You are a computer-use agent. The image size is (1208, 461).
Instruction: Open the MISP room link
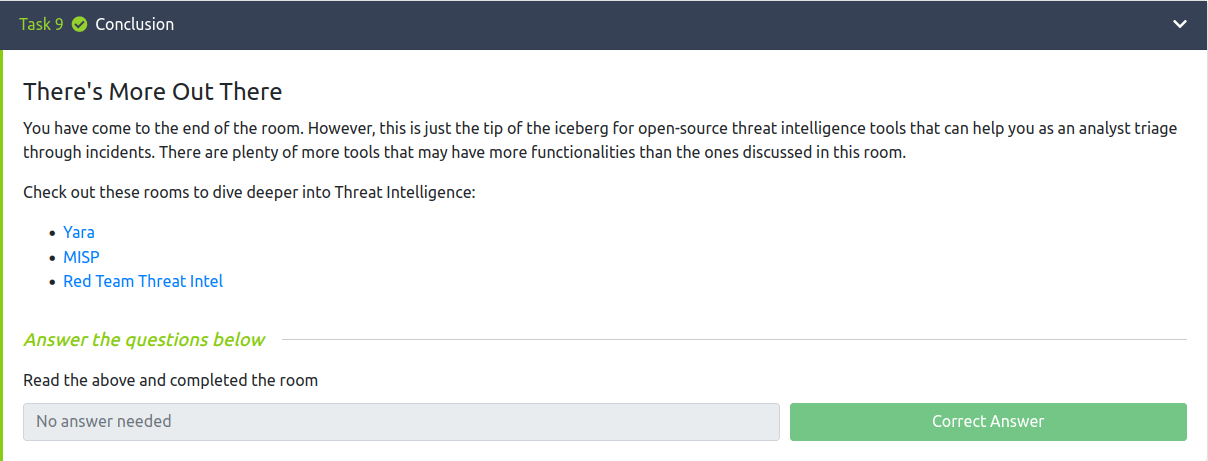tap(81, 257)
